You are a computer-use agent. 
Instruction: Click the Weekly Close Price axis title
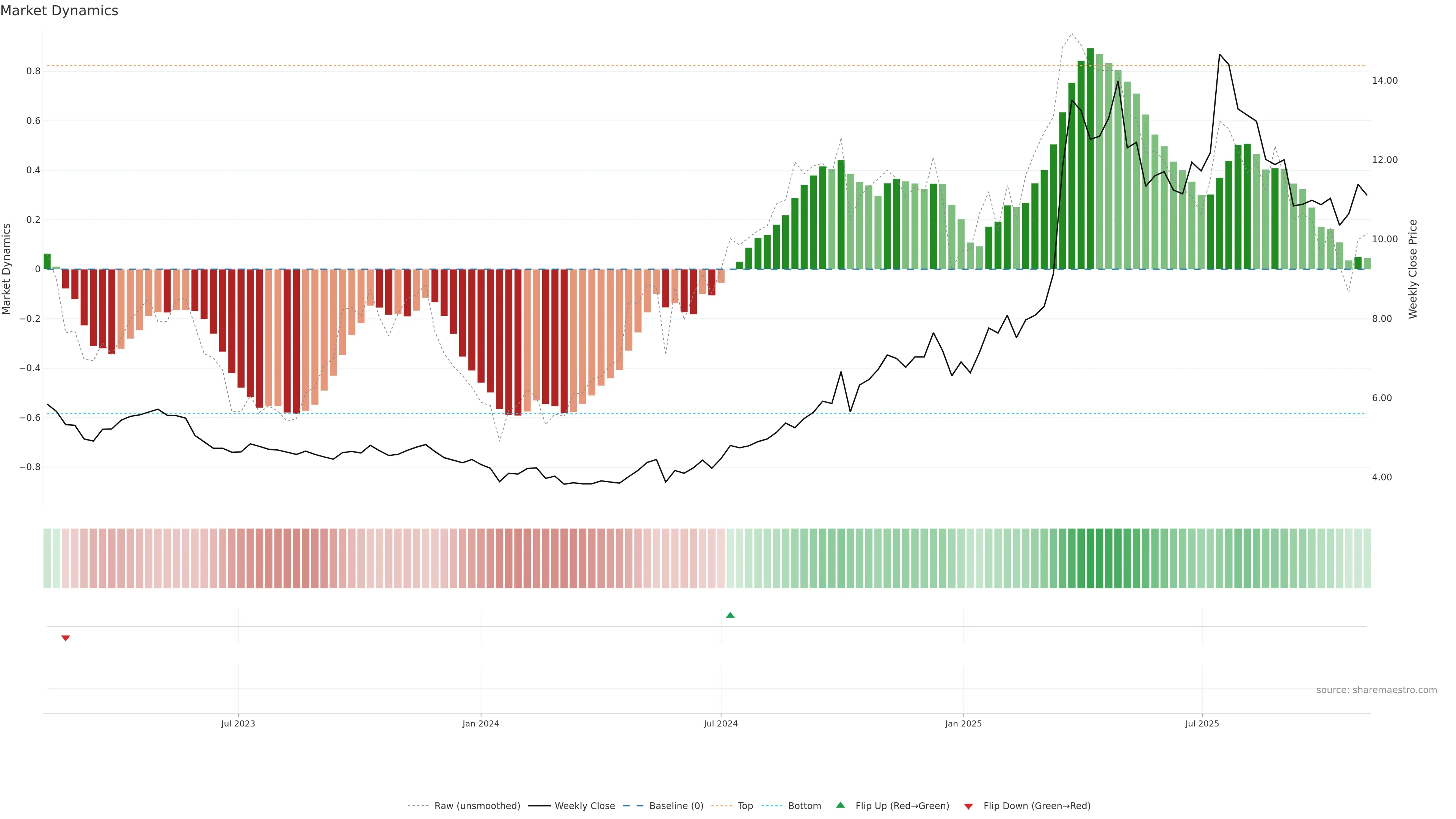[x=1413, y=269]
